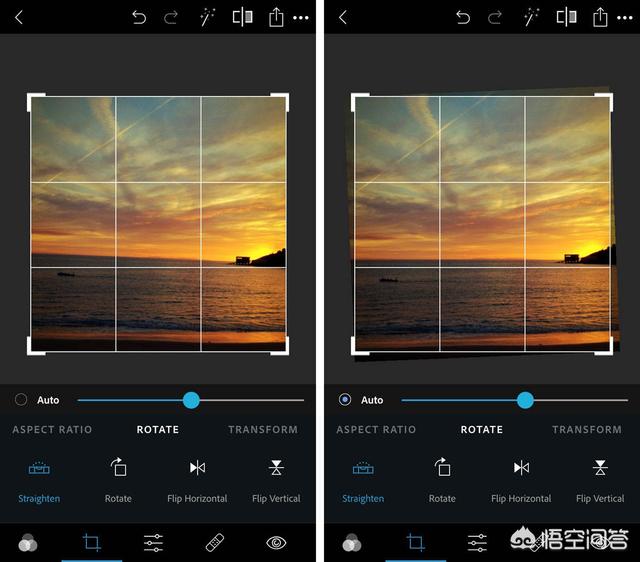Apply auto-enhance magic wand in left screen
This screenshot has height=562, width=640.
pyautogui.click(x=207, y=18)
